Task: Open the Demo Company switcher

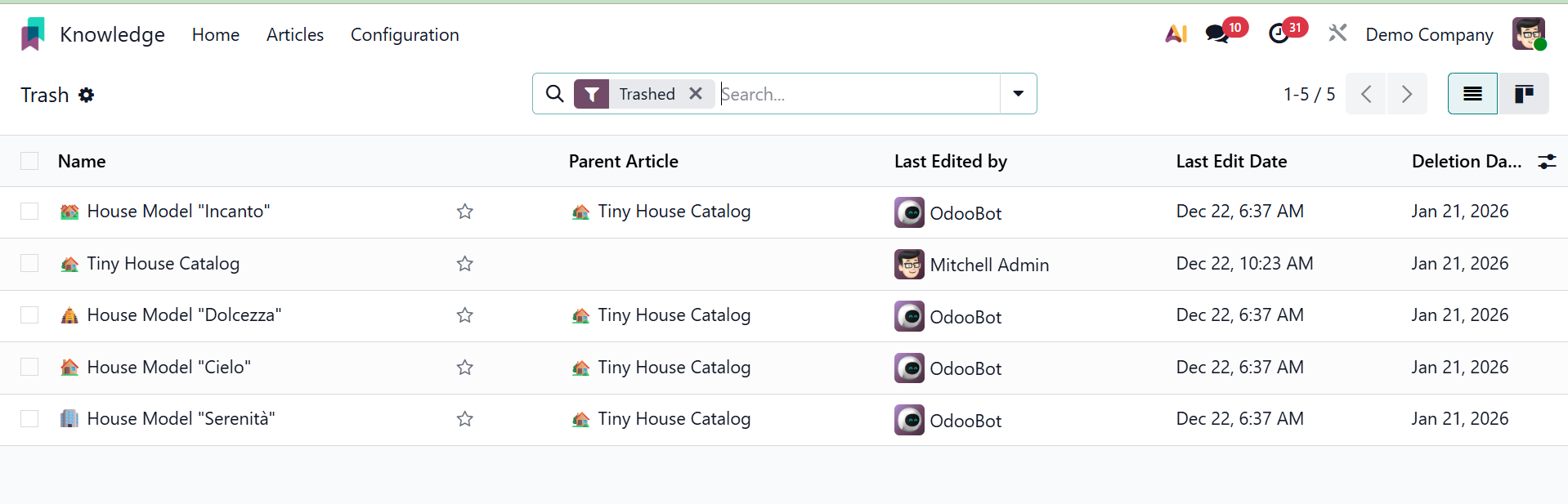Action: coord(1429,34)
